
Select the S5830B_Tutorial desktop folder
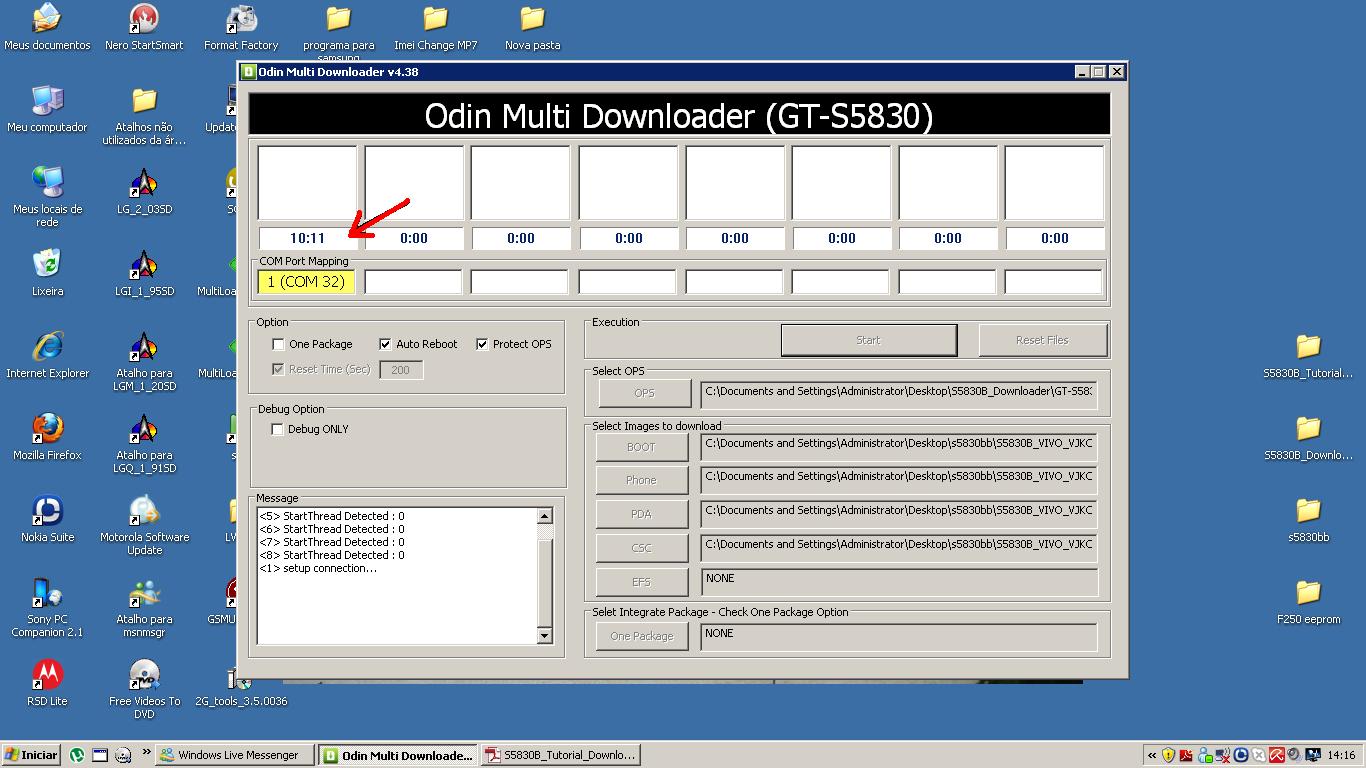coord(1308,356)
